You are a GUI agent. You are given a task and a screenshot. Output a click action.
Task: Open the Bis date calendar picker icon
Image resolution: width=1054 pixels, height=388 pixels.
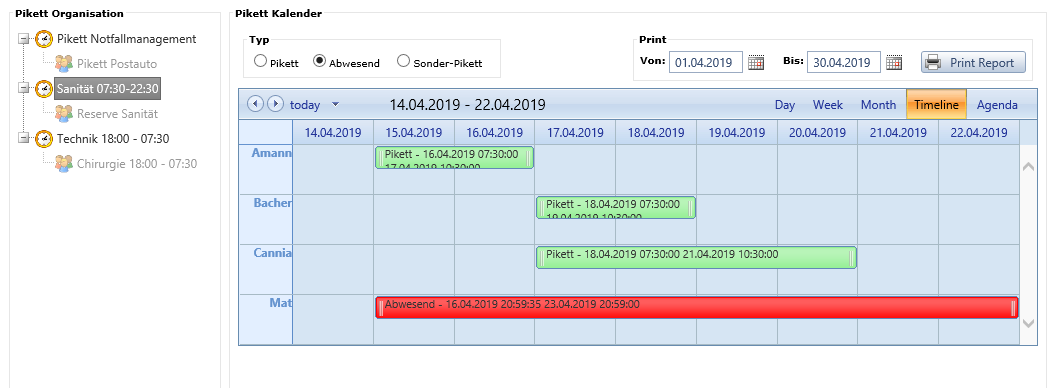(x=894, y=63)
